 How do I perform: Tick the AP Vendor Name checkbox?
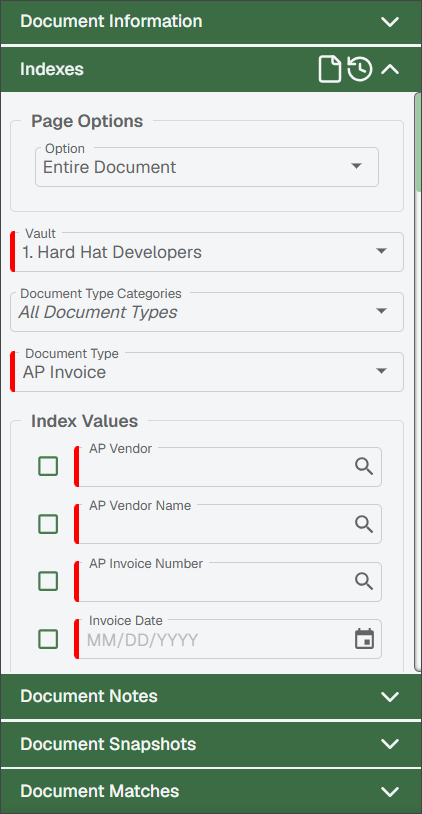pyautogui.click(x=48, y=524)
